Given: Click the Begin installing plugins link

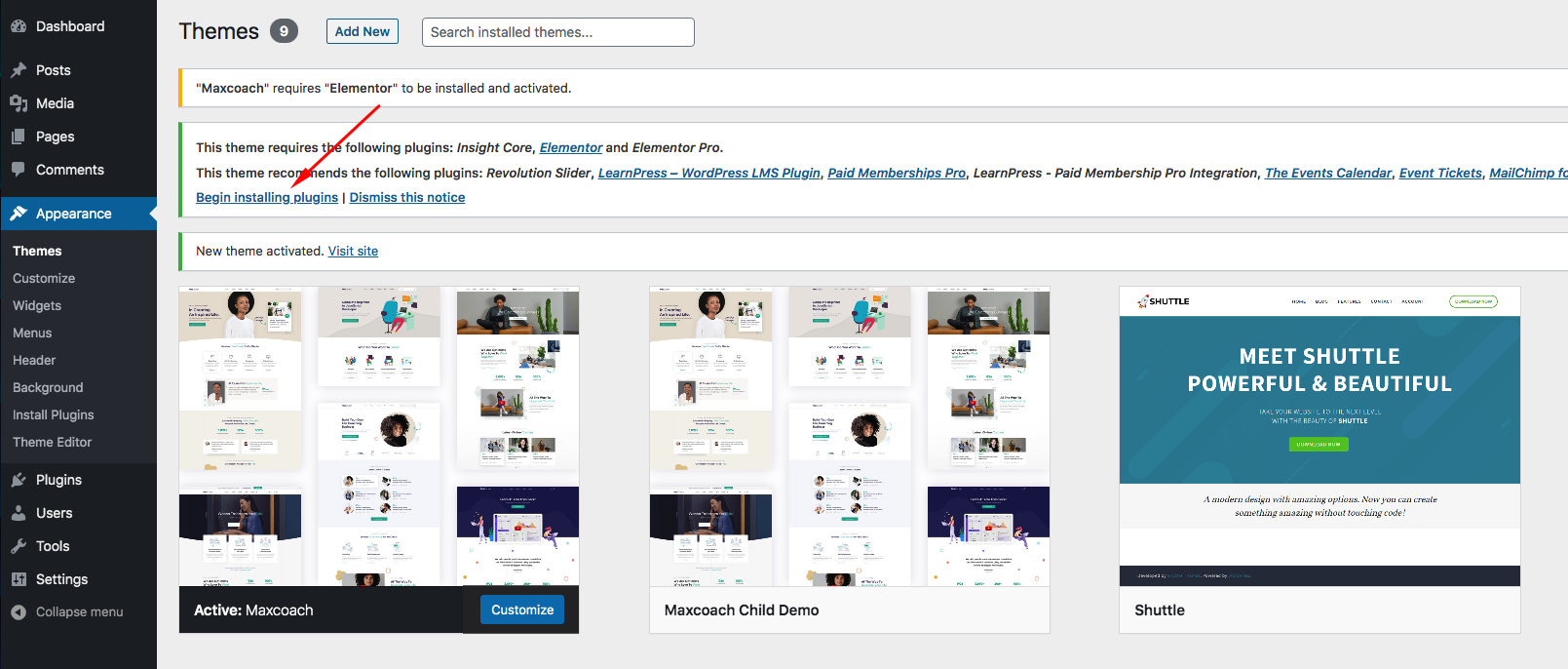Looking at the screenshot, I should coord(267,197).
